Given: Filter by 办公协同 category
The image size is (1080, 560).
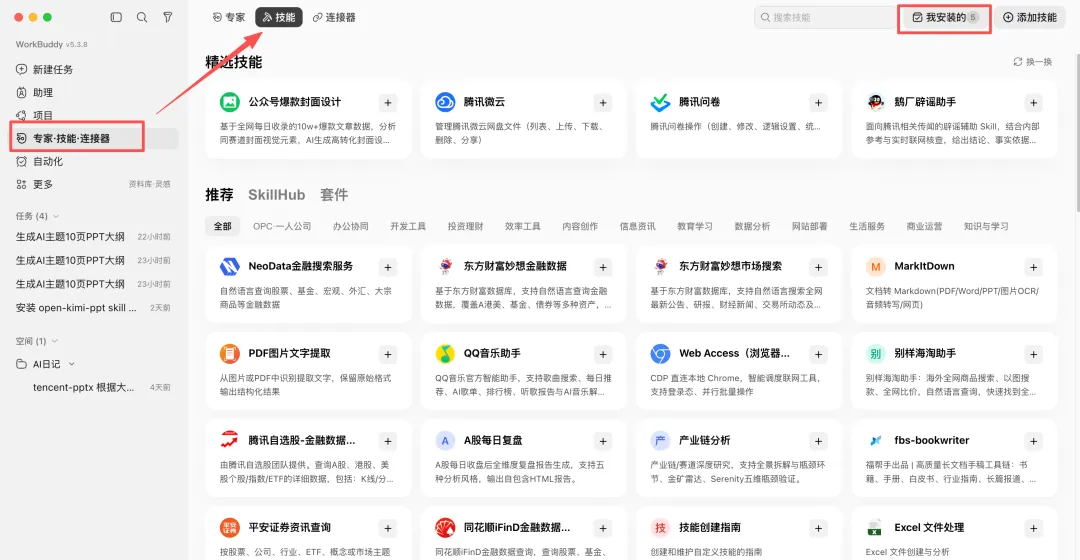Looking at the screenshot, I should (351, 226).
